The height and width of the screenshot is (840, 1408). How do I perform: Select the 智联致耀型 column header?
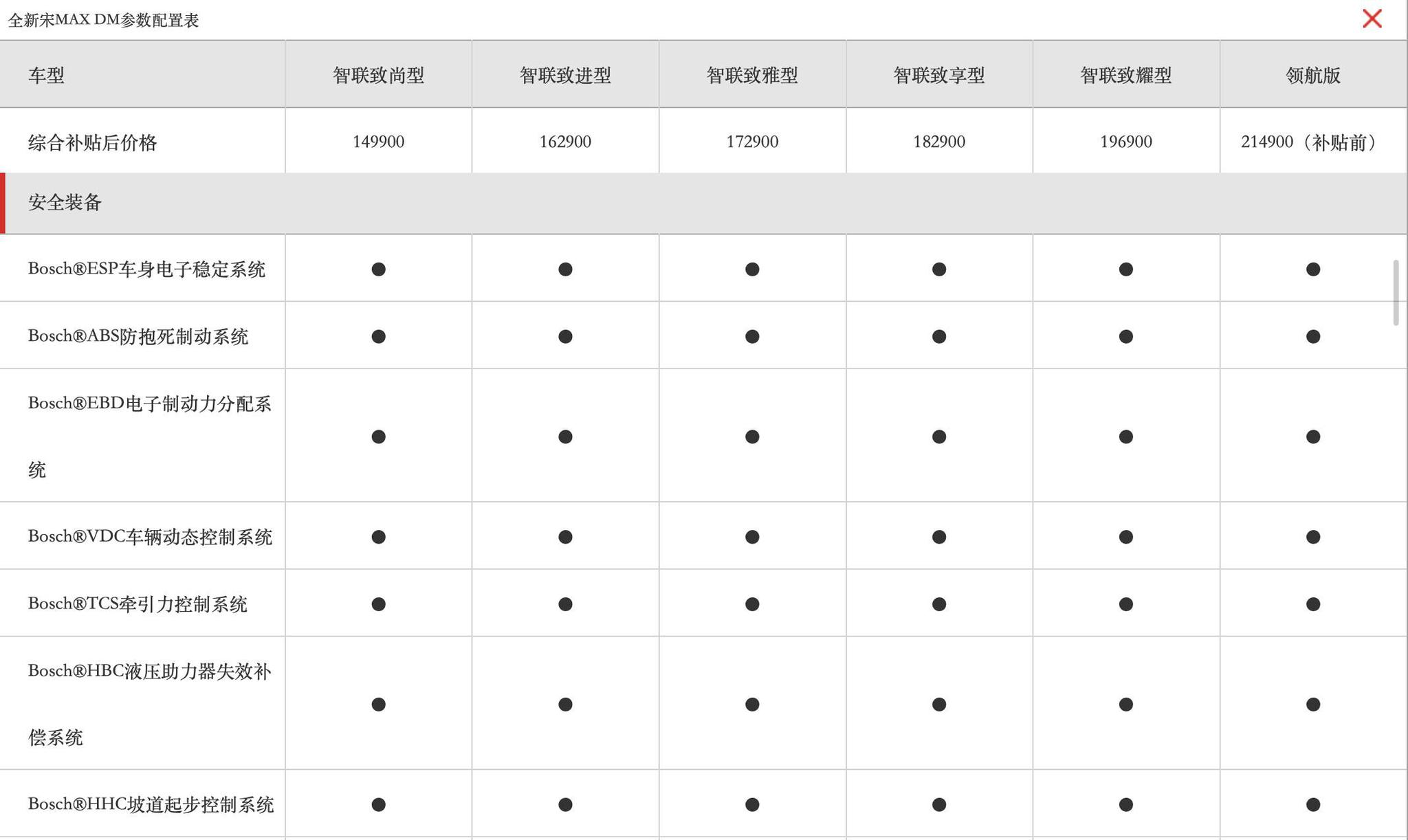(1125, 75)
